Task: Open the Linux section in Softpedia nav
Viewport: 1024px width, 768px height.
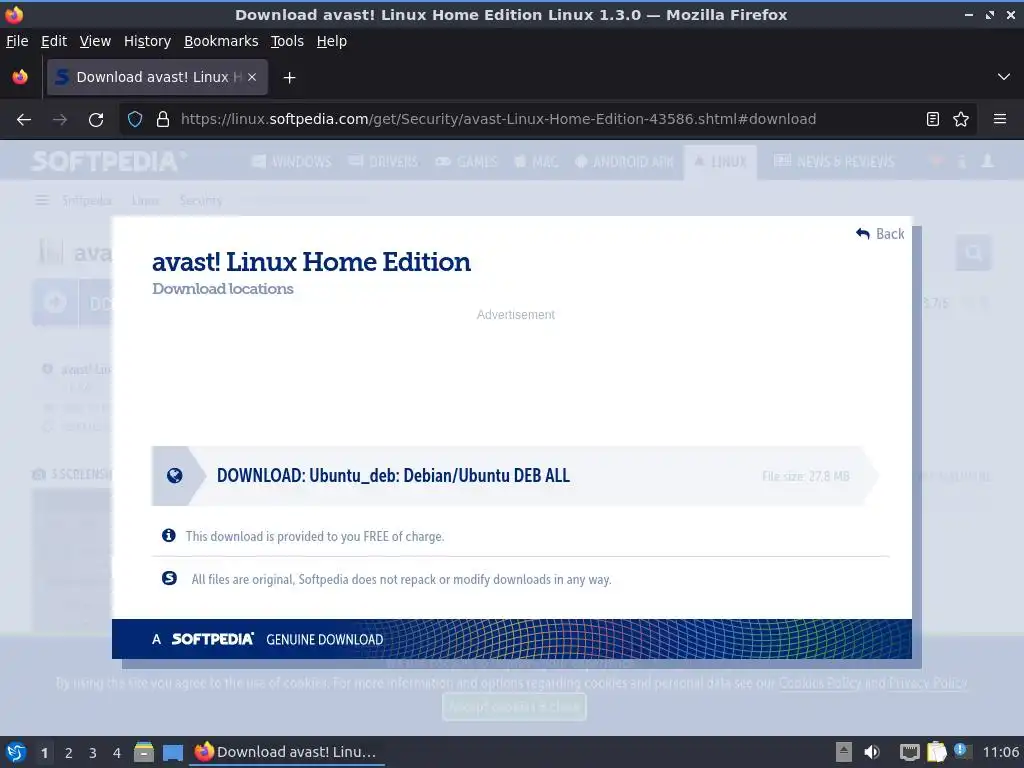Action: pyautogui.click(x=720, y=161)
